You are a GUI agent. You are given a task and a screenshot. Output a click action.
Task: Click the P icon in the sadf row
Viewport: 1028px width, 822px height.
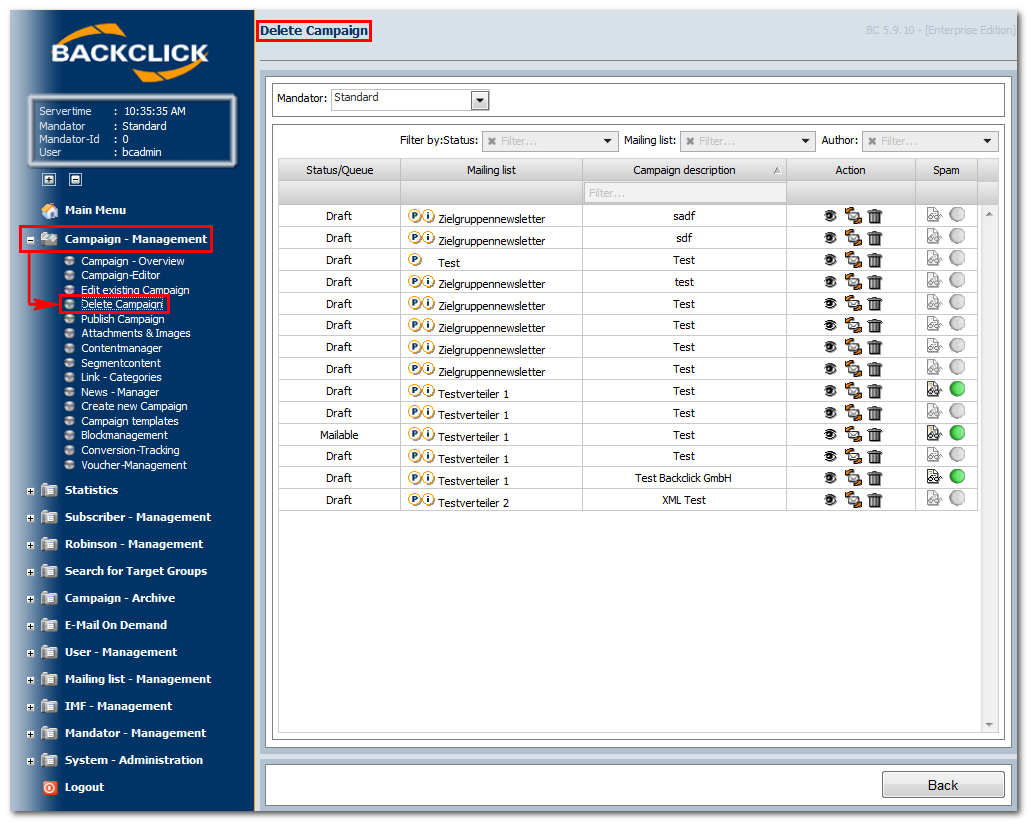point(414,215)
